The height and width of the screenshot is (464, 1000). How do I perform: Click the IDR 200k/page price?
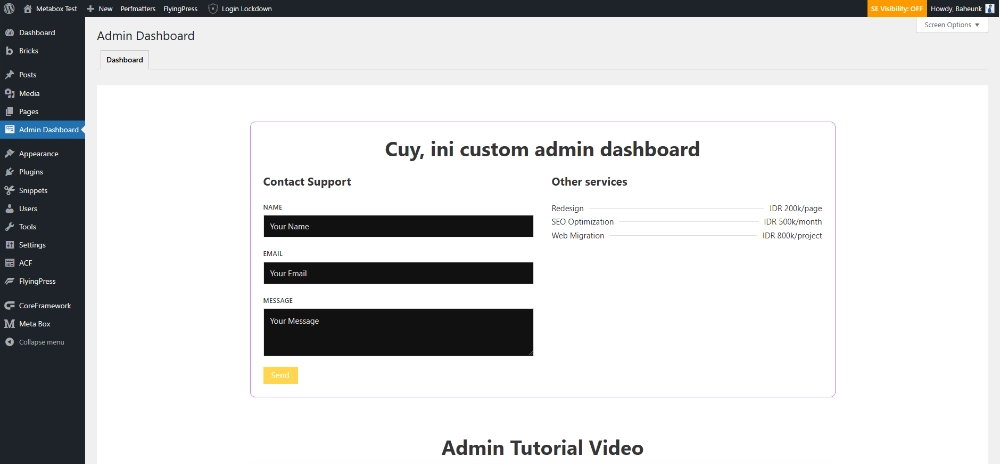pyautogui.click(x=796, y=208)
